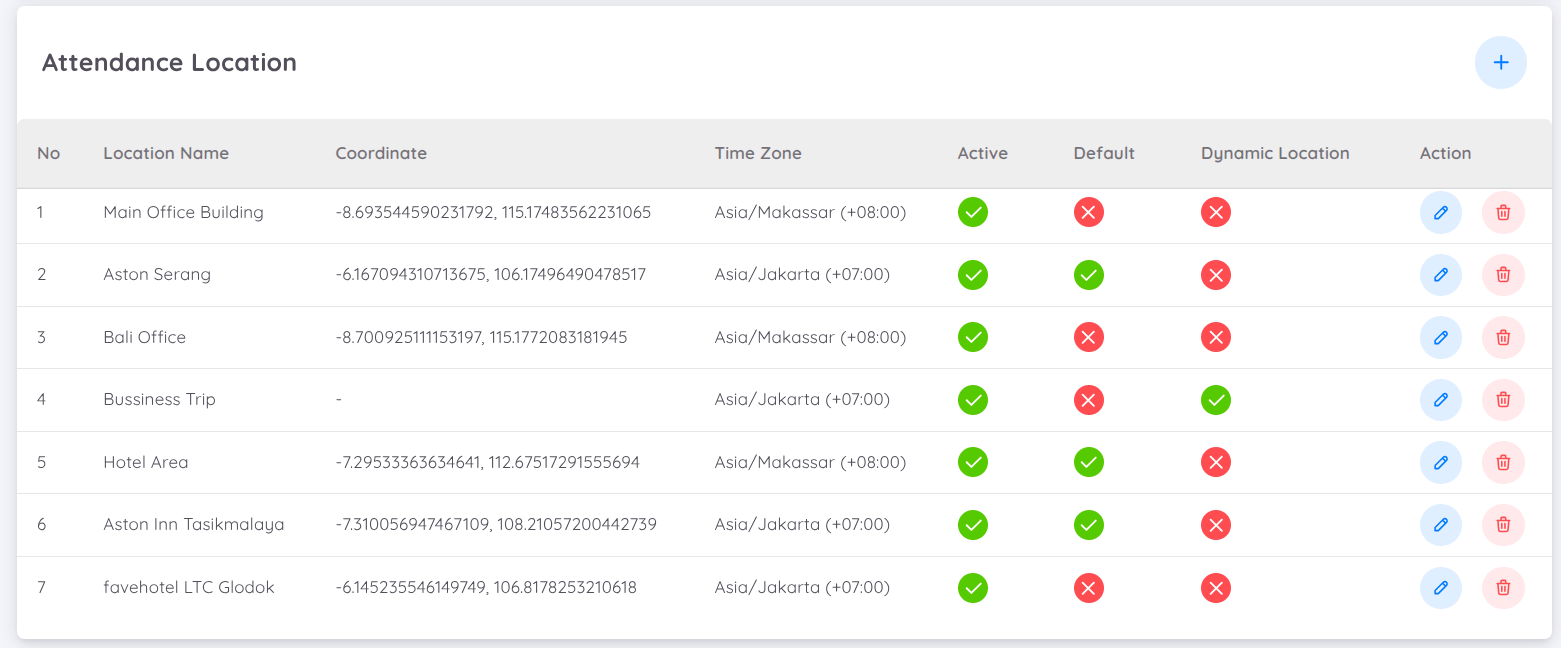Toggle Dynamic Location for Bussiness Trip

coord(1215,400)
